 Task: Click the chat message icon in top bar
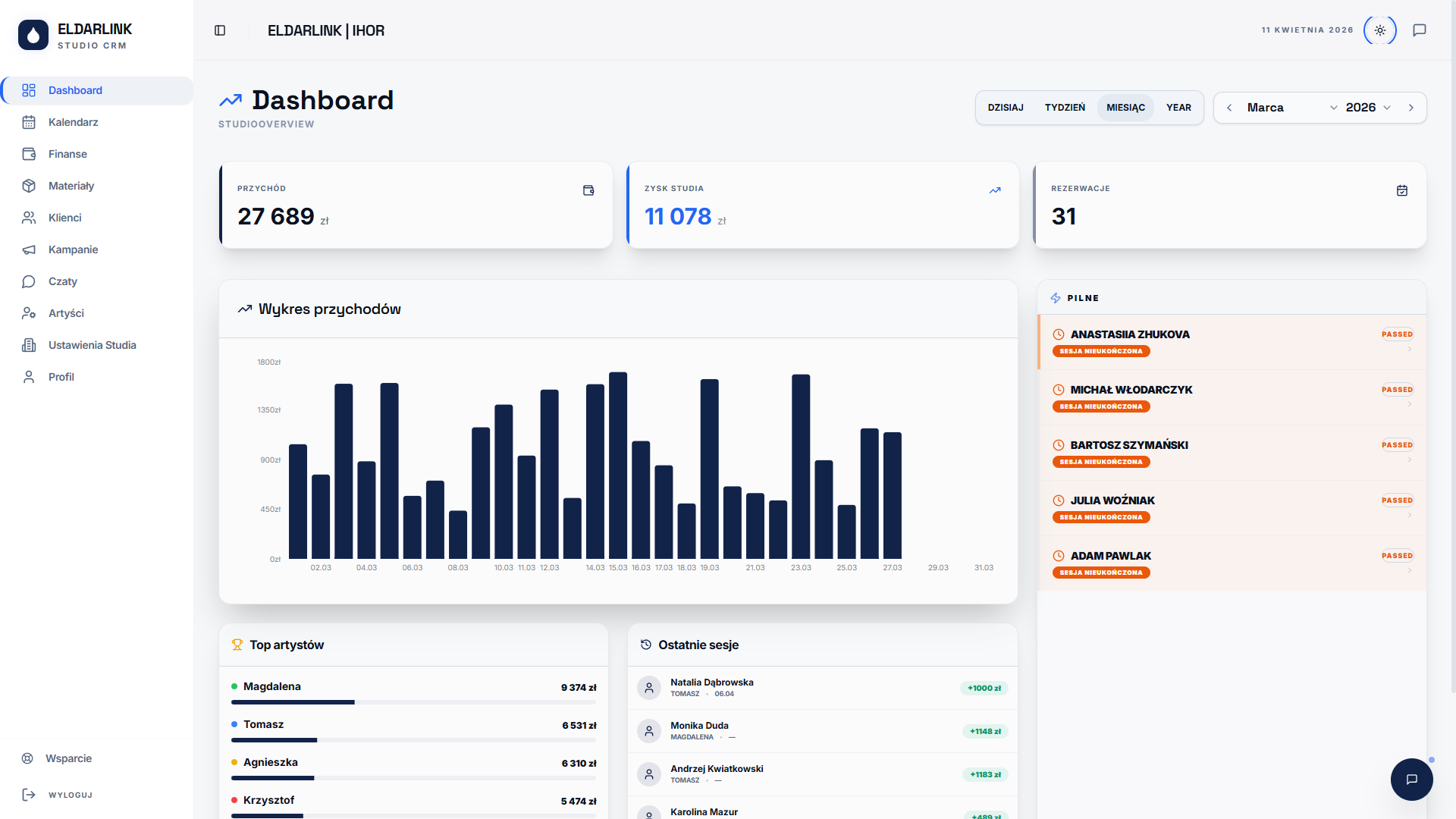[x=1420, y=30]
